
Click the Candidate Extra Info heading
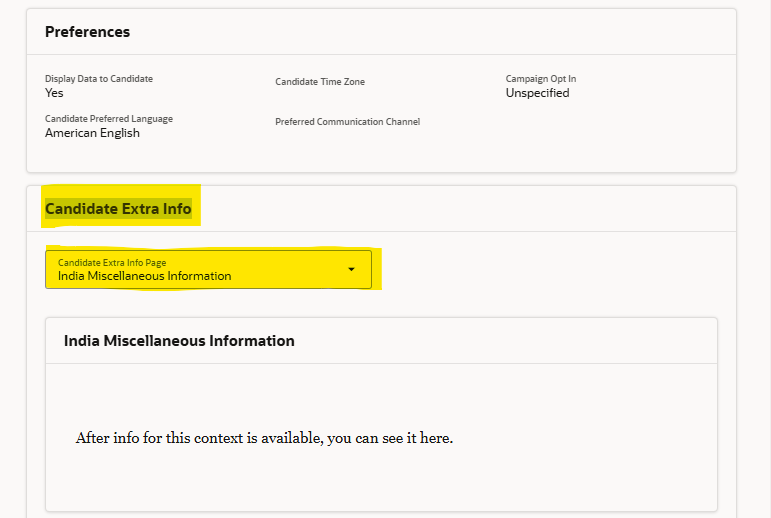pyautogui.click(x=118, y=209)
